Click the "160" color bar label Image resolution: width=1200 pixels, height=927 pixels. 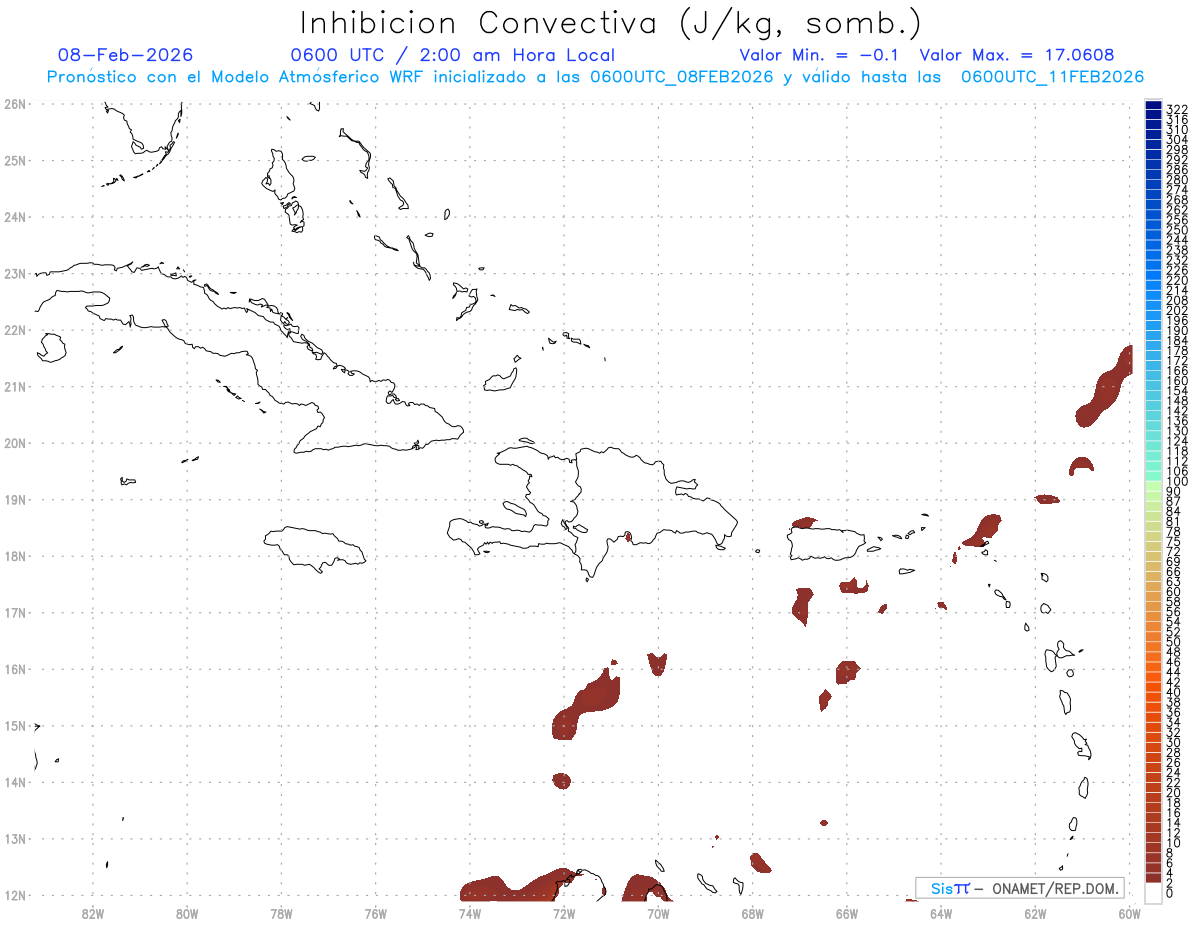1177,381
